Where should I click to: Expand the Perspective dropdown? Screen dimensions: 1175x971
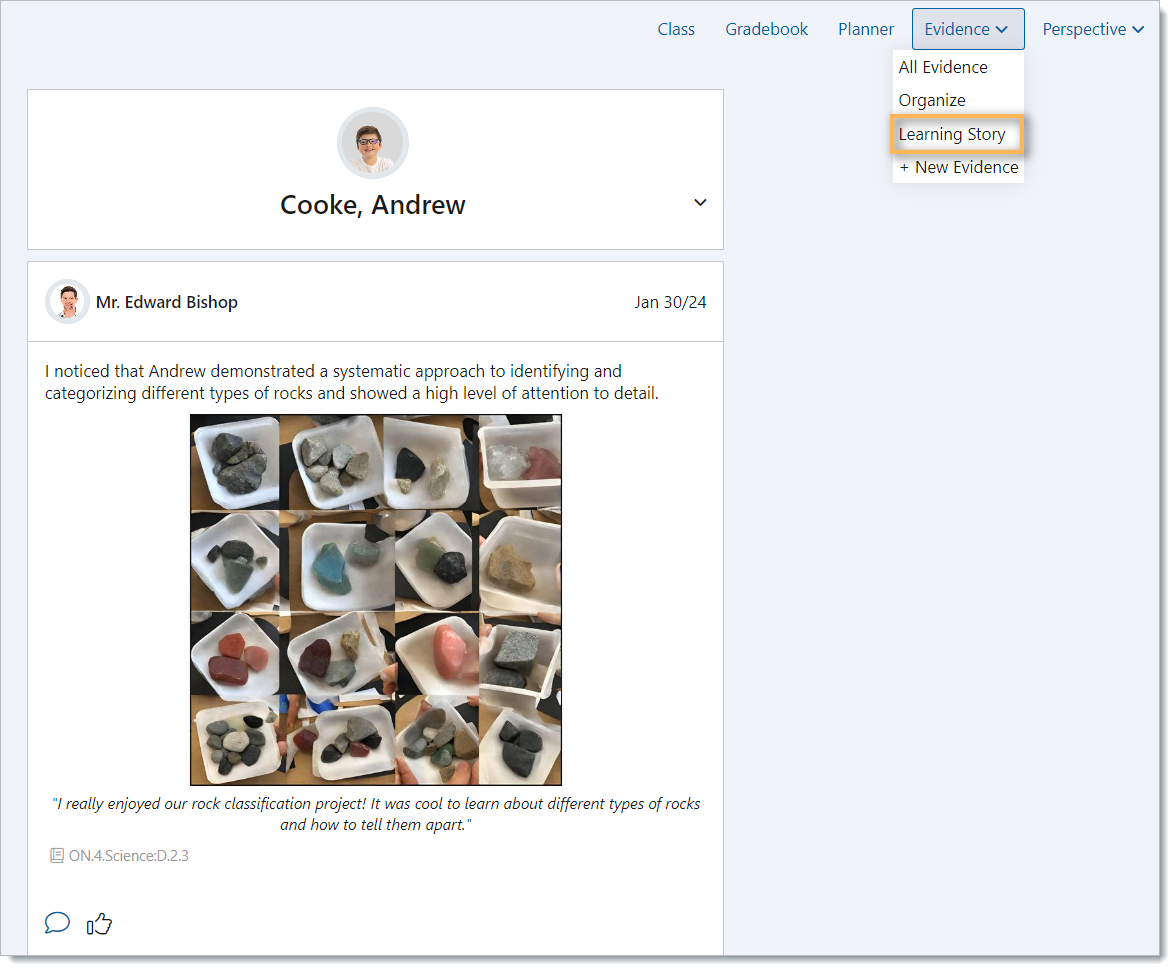click(x=1093, y=29)
